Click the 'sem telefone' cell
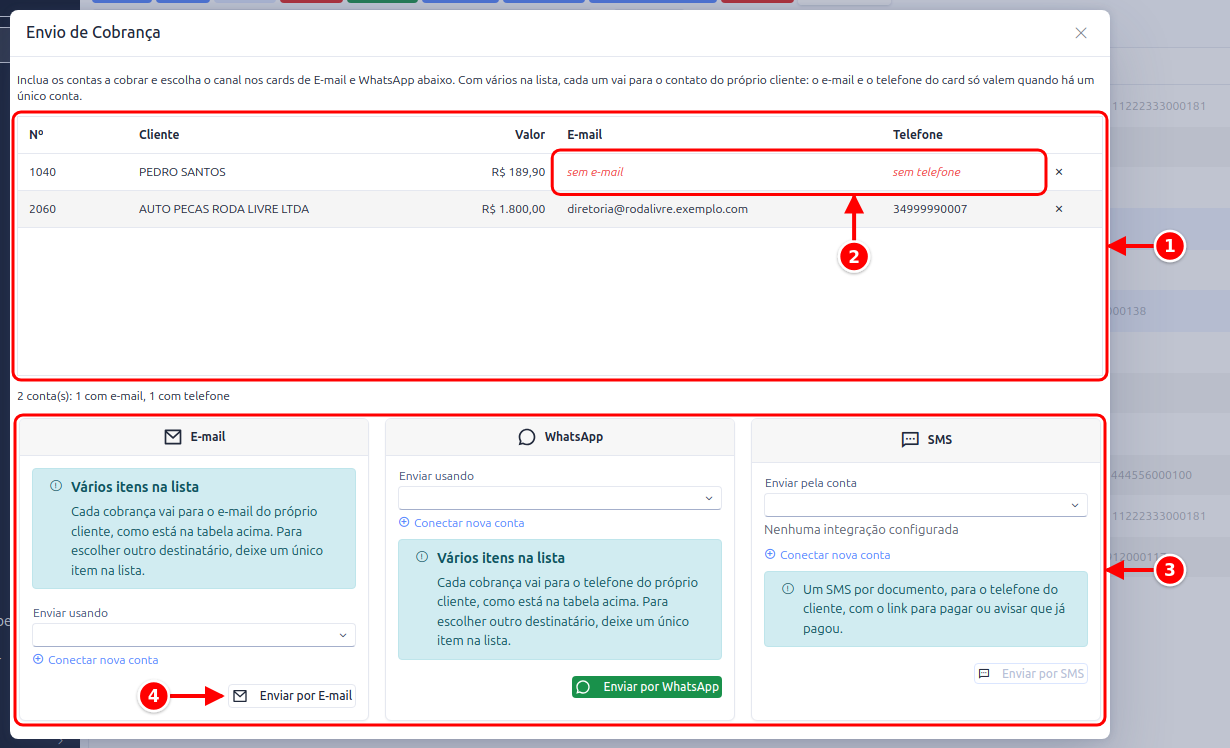Viewport: 1230px width, 748px height. [926, 172]
